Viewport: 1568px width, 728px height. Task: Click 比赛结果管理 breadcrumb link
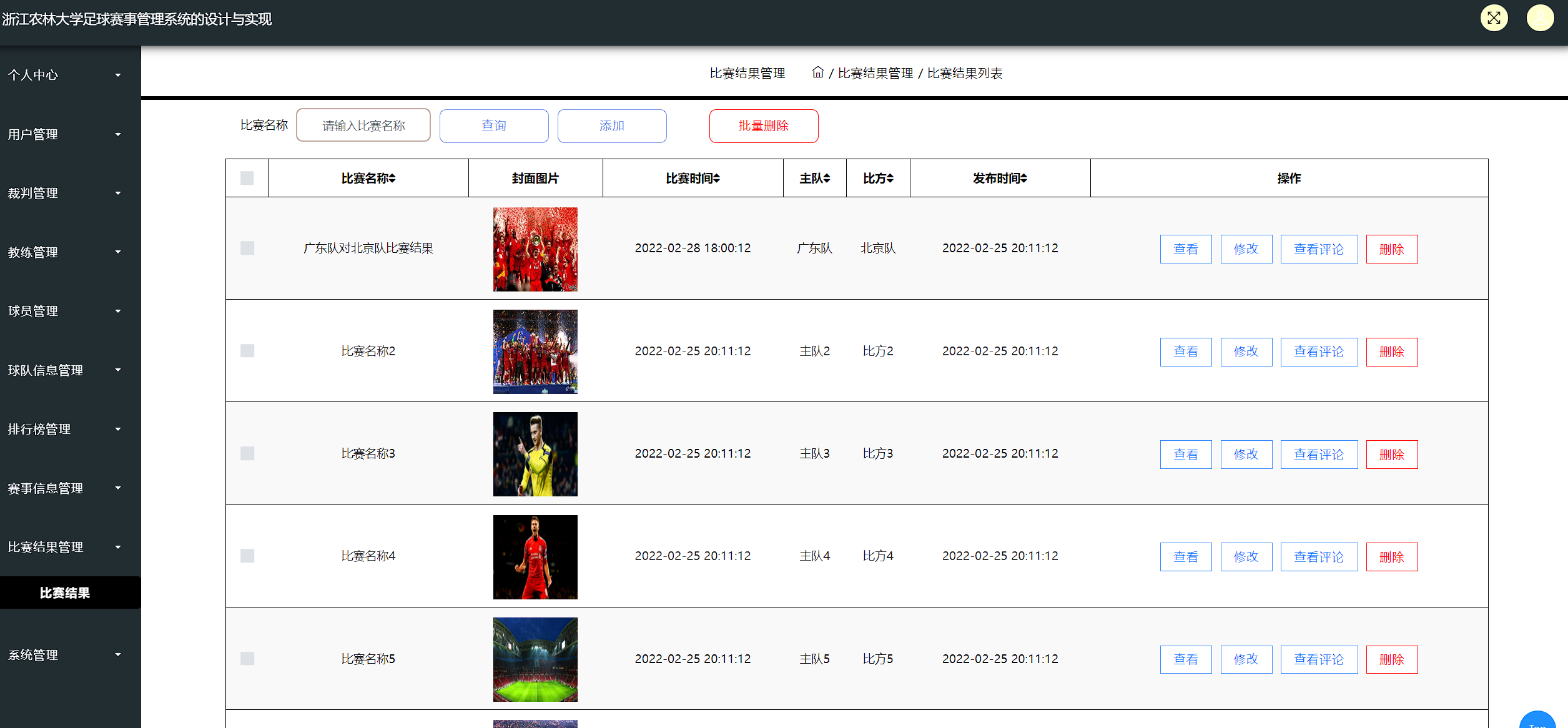pyautogui.click(x=875, y=73)
